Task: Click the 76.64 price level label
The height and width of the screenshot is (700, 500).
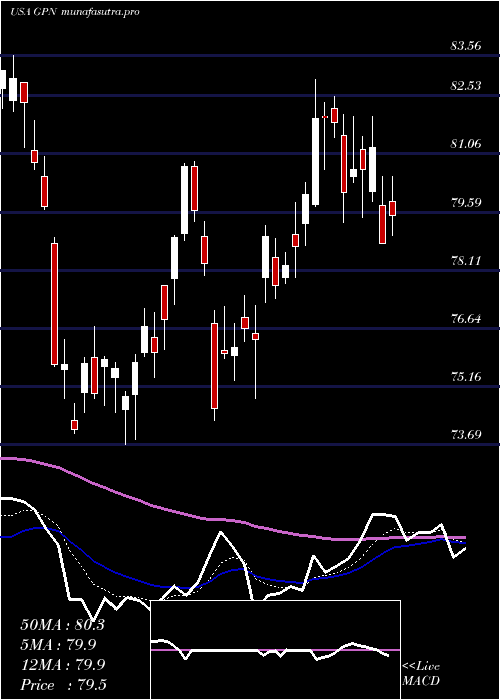Action: pos(467,319)
